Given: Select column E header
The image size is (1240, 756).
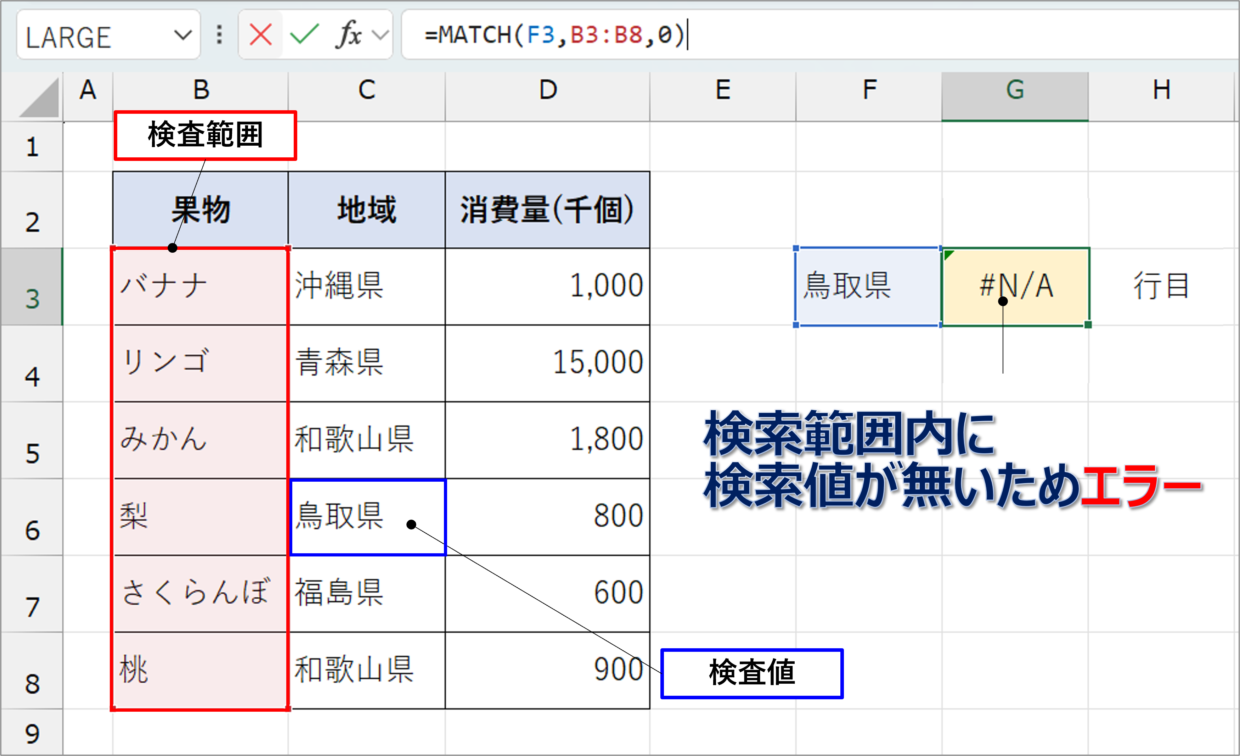Looking at the screenshot, I should (723, 91).
